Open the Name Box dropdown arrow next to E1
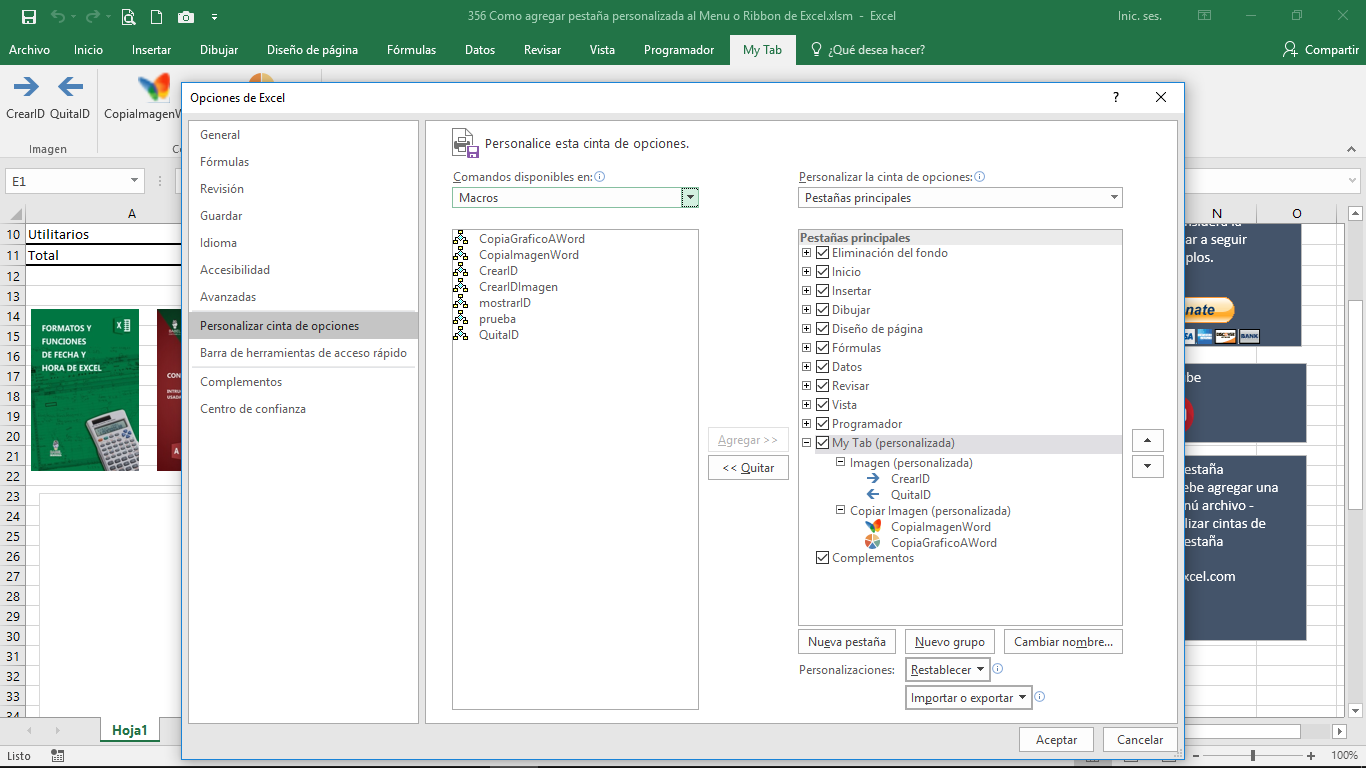The image size is (1366, 768). (135, 181)
